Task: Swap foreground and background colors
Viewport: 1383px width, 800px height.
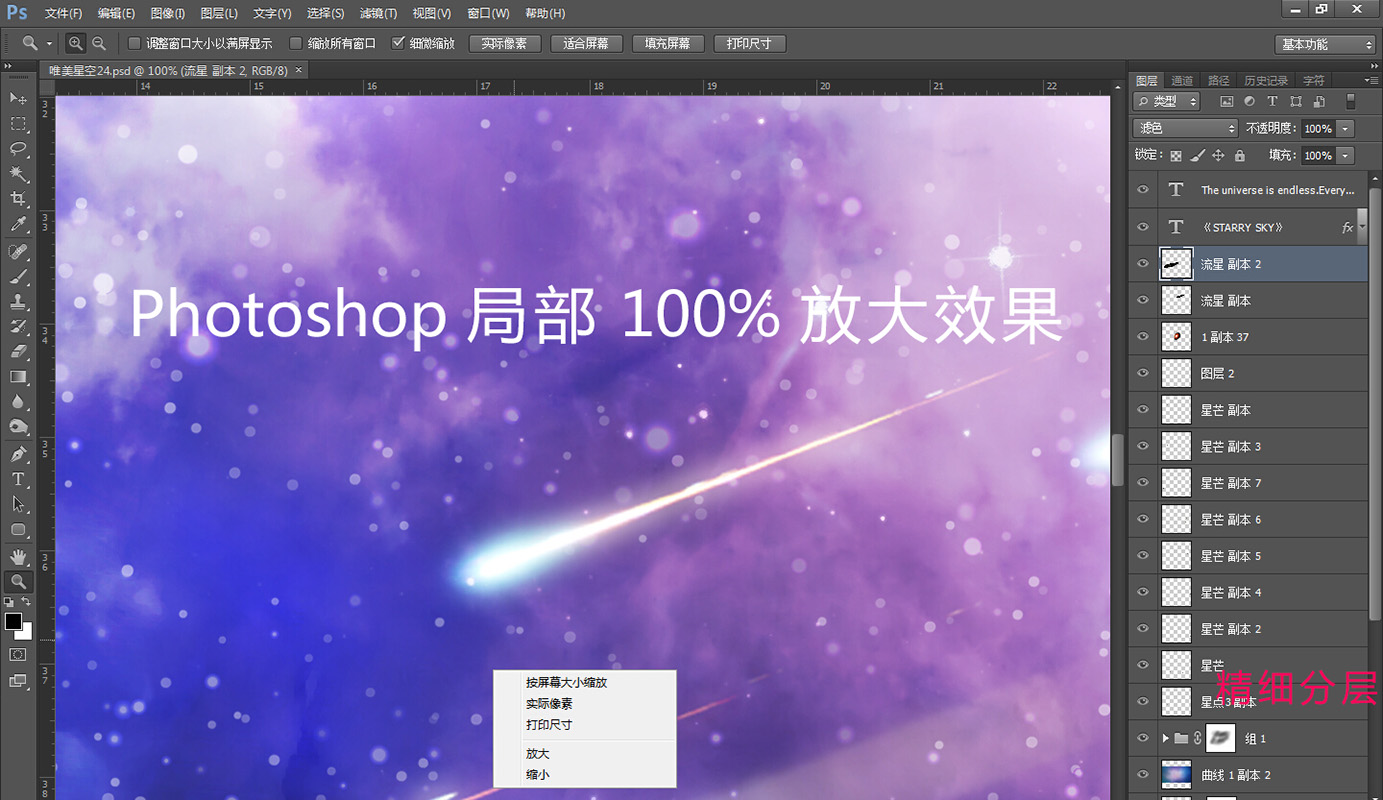Action: tap(27, 603)
